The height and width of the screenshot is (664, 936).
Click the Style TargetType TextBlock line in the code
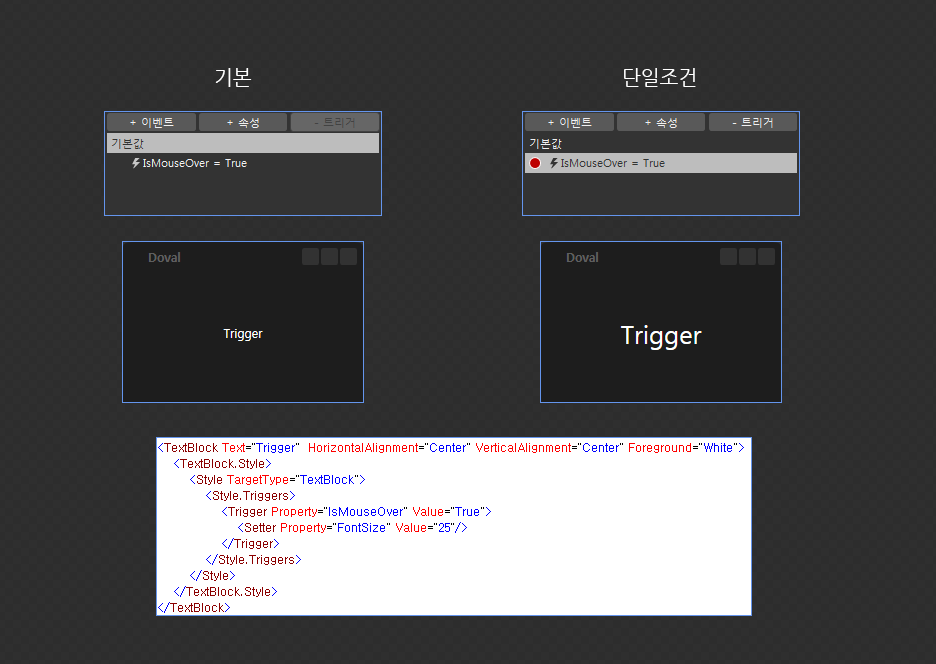tap(278, 480)
